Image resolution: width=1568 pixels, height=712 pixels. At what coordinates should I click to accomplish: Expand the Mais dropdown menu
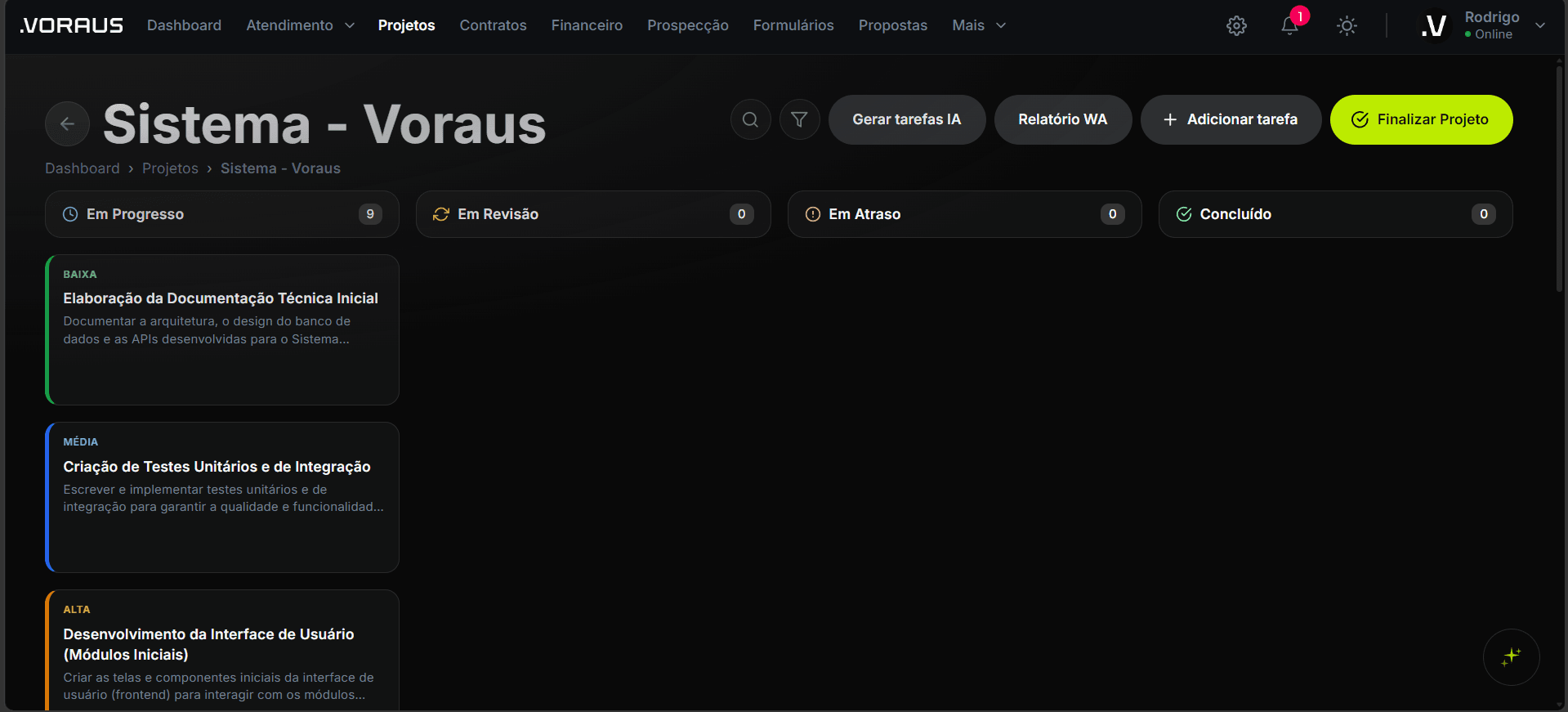979,25
